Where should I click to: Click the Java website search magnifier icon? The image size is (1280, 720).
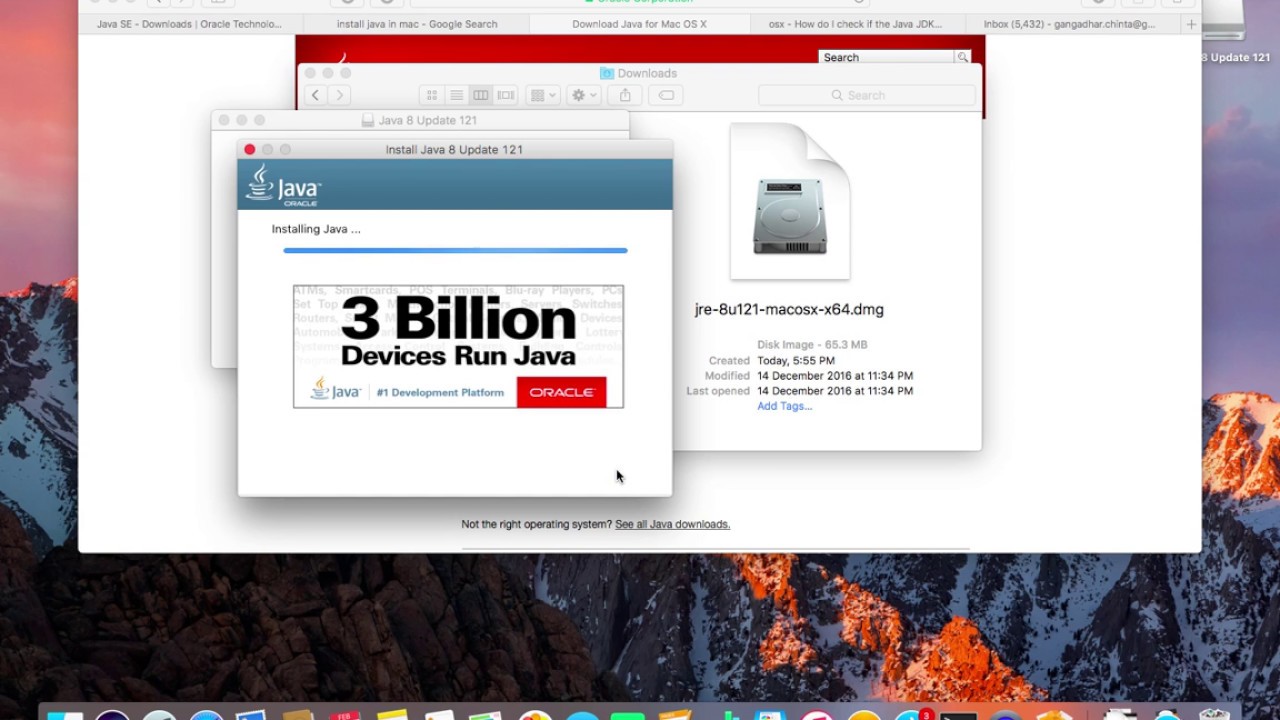click(962, 57)
